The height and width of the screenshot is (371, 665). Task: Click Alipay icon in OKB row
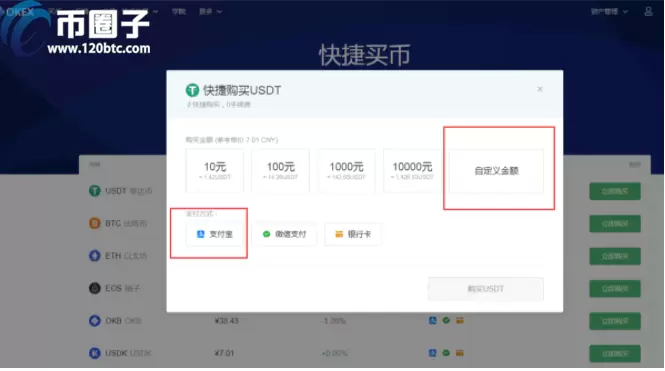[x=433, y=321]
